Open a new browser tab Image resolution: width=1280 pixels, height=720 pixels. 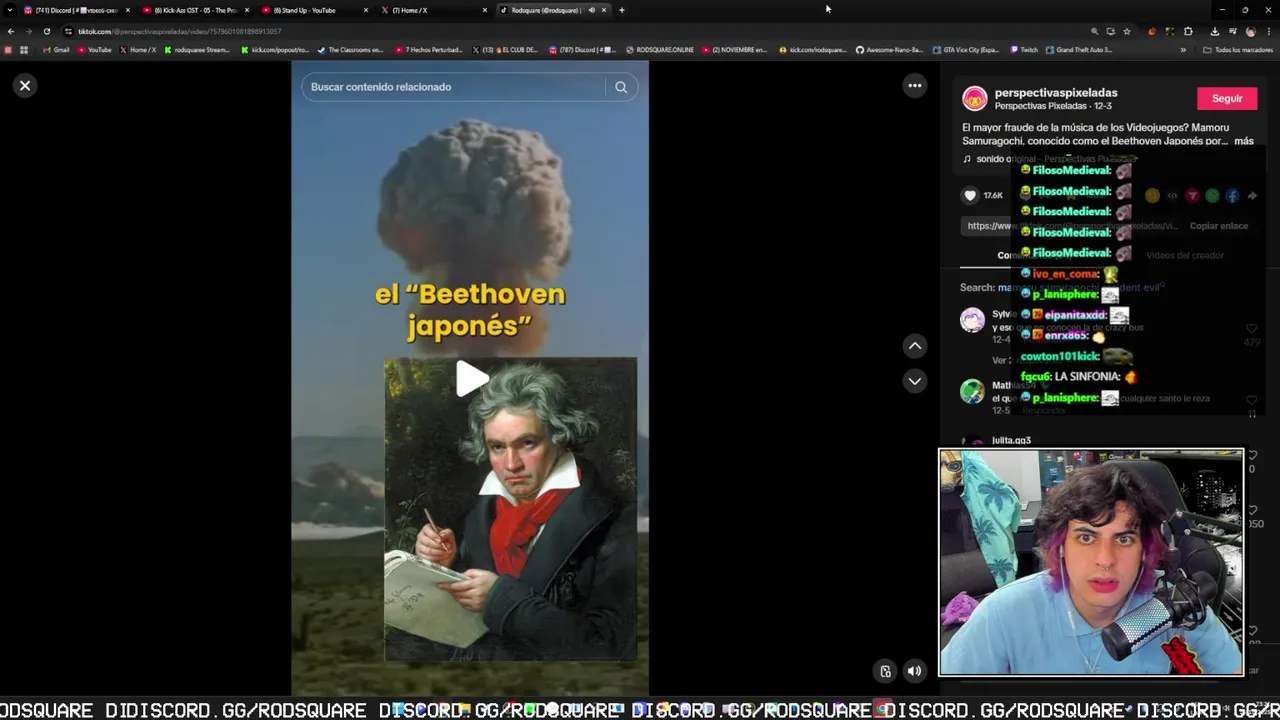tap(621, 10)
